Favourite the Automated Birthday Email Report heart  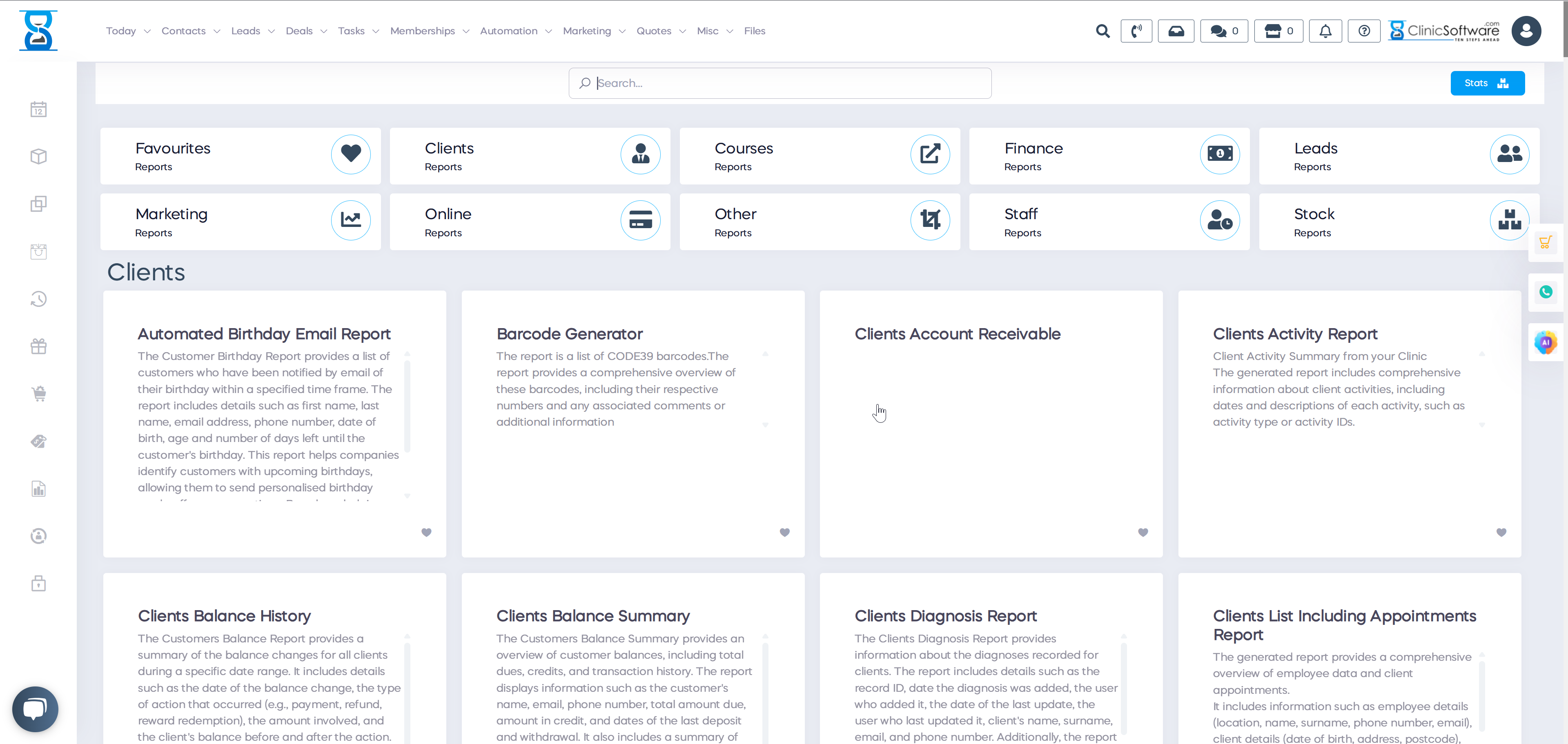click(426, 532)
